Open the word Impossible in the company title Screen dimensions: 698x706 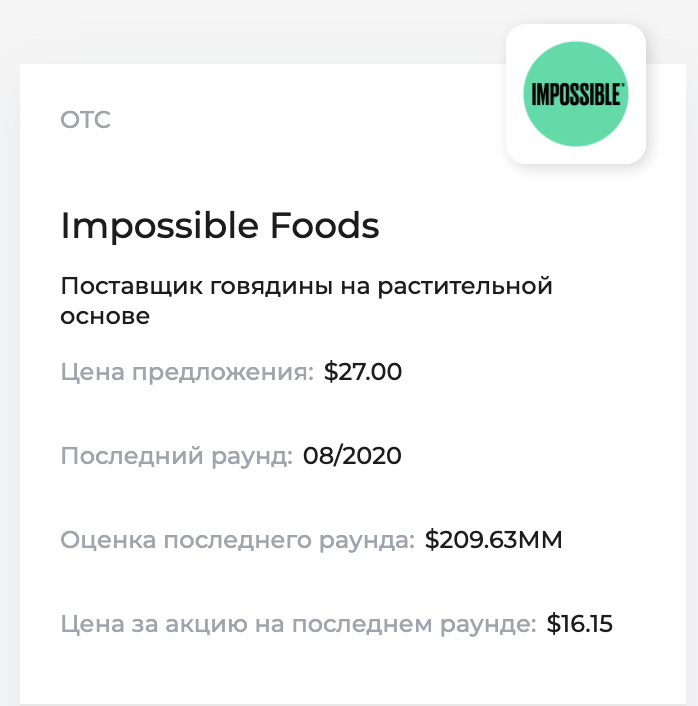159,227
